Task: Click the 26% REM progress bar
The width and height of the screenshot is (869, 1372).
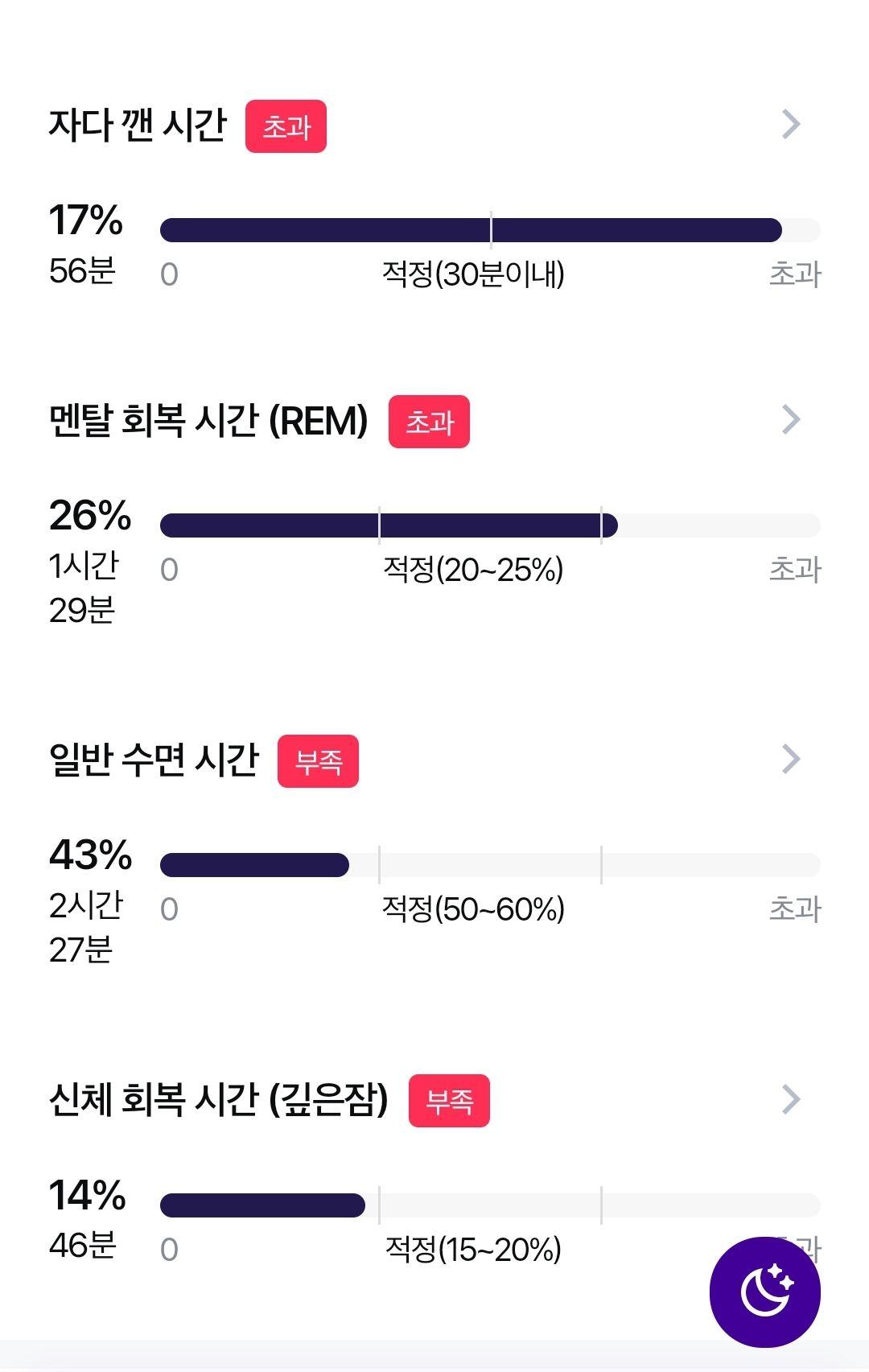Action: point(490,525)
